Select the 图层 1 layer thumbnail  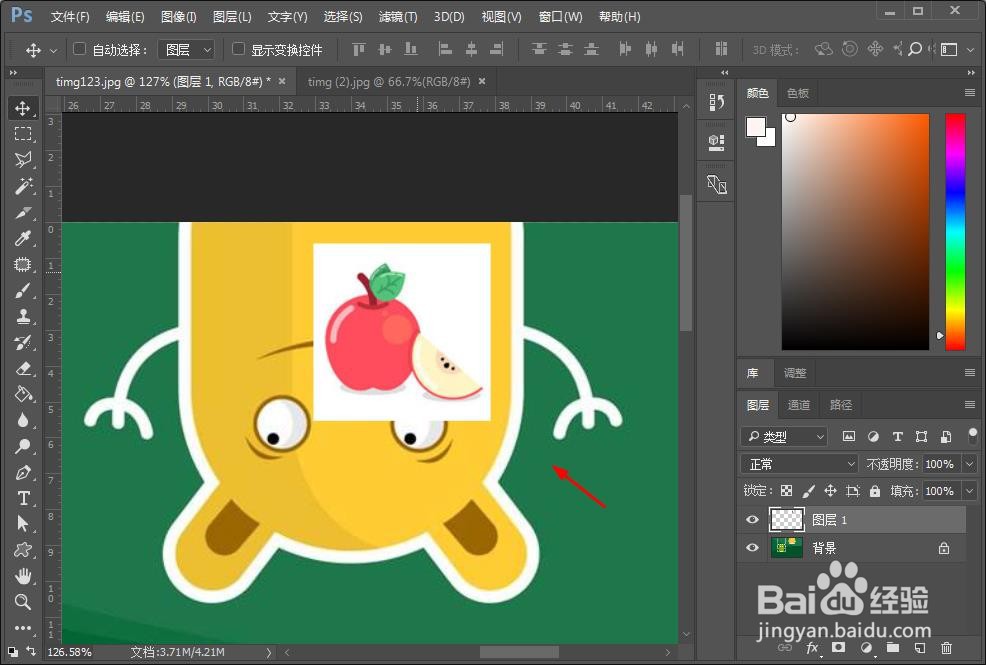(787, 520)
